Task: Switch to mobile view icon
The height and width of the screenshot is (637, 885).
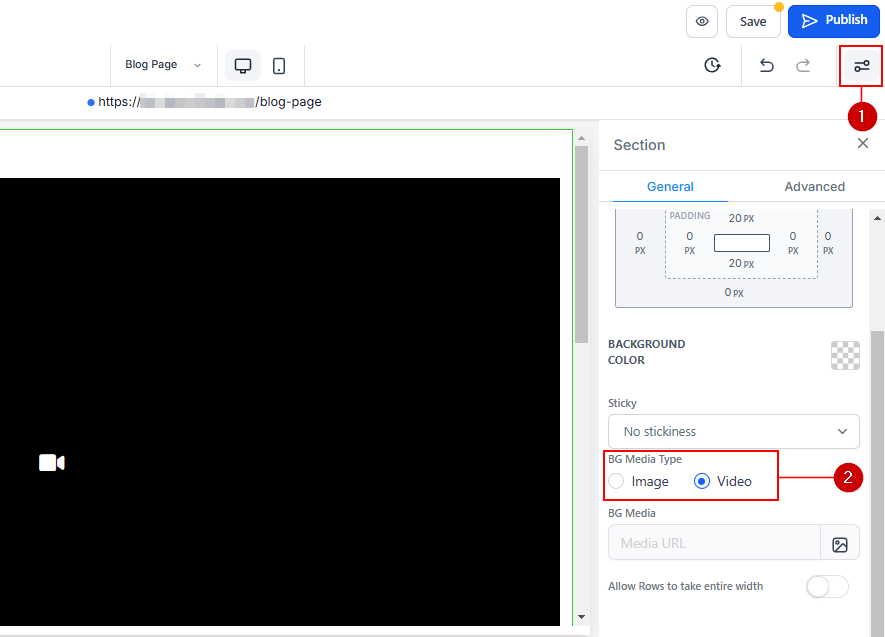Action: (x=279, y=66)
